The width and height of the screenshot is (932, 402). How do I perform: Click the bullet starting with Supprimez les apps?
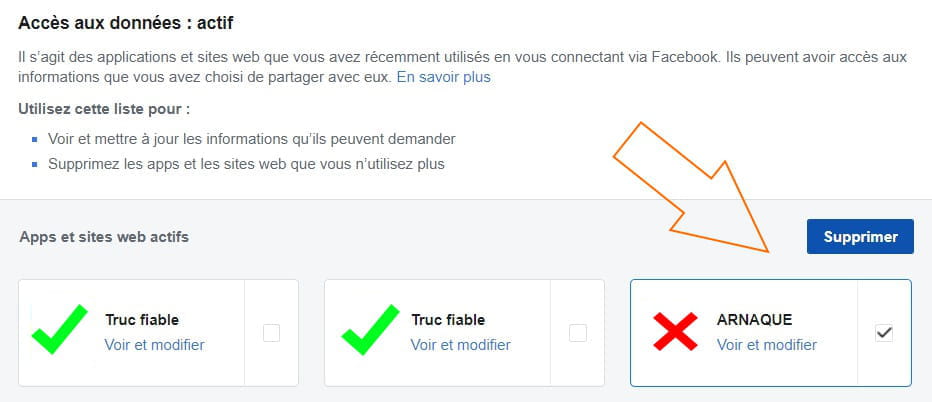coord(246,164)
